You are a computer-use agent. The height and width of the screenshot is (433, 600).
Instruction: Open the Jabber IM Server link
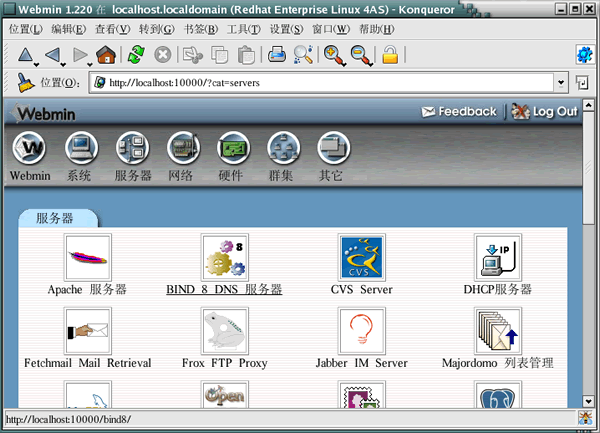pyautogui.click(x=362, y=363)
